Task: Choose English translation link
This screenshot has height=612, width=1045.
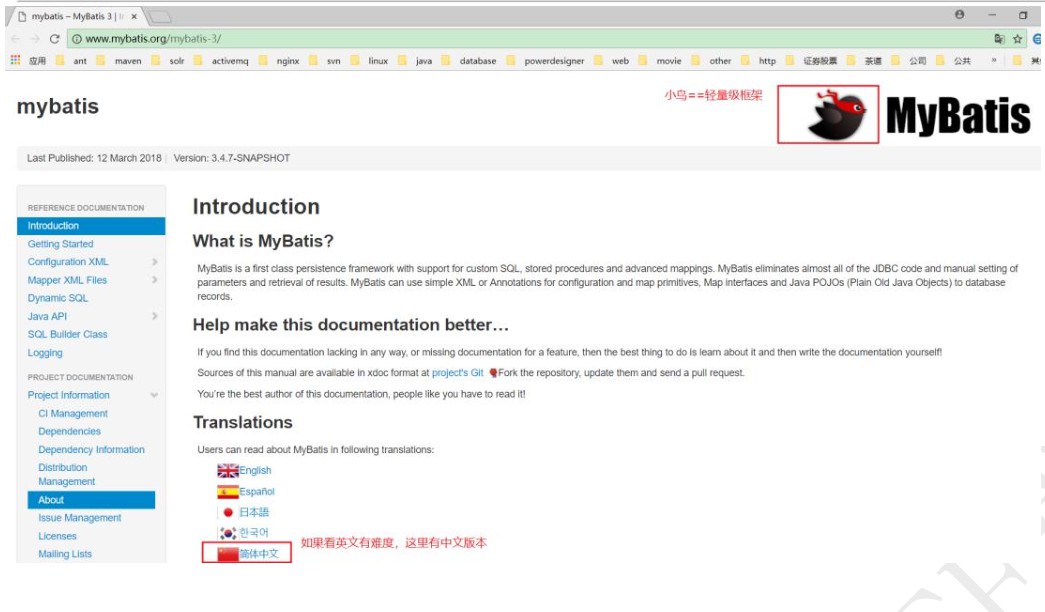Action: tap(255, 471)
